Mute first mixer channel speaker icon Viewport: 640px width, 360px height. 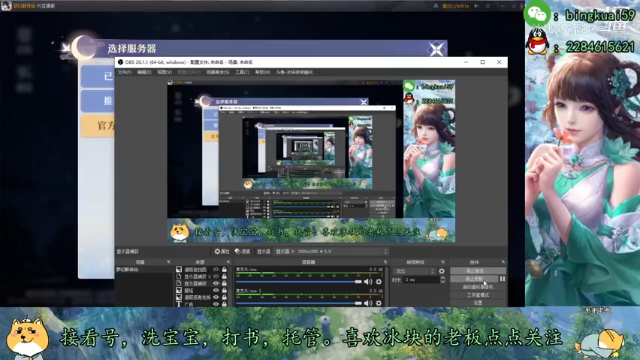point(368,282)
